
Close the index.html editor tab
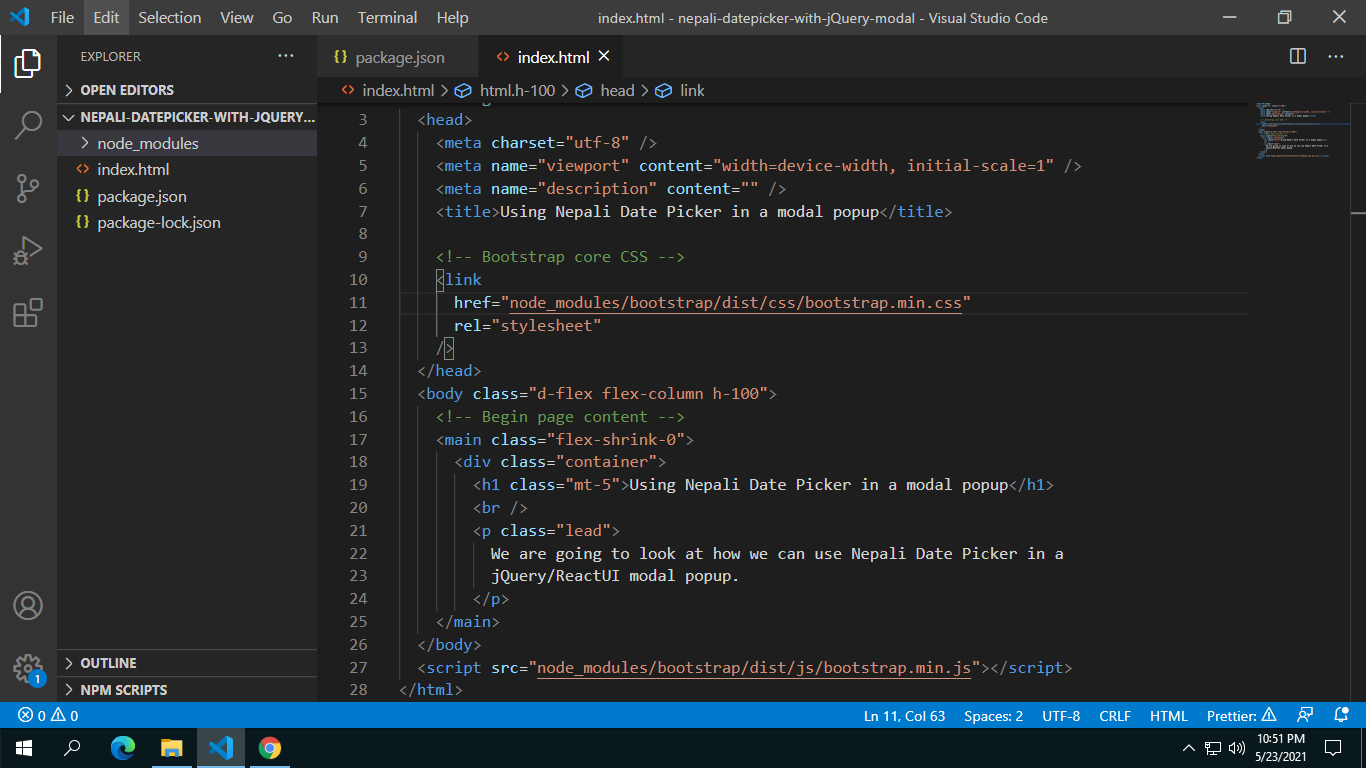(604, 57)
